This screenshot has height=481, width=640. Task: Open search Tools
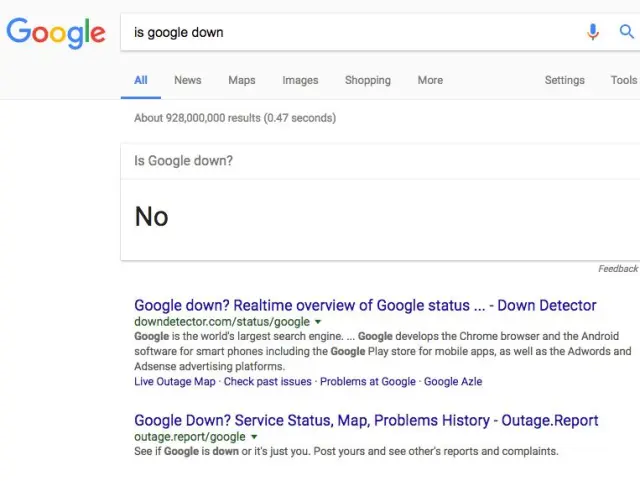tap(624, 80)
